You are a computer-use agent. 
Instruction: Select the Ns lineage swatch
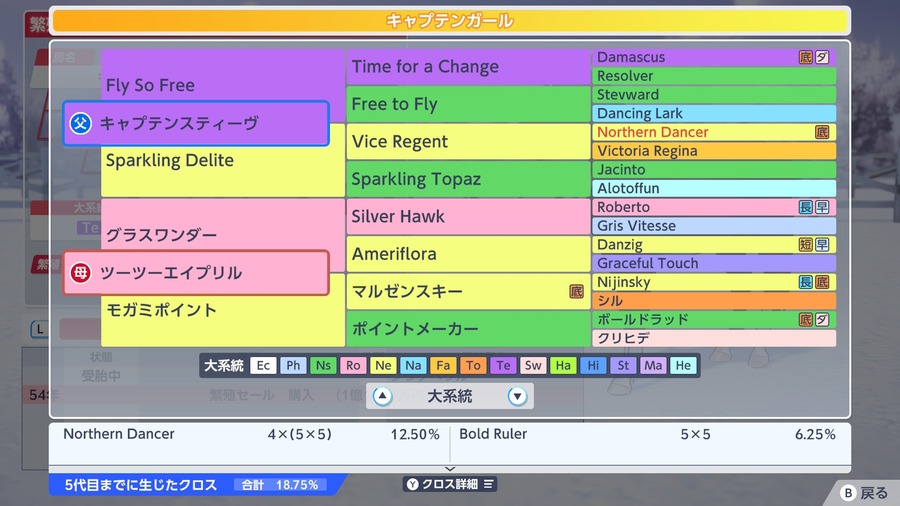323,365
